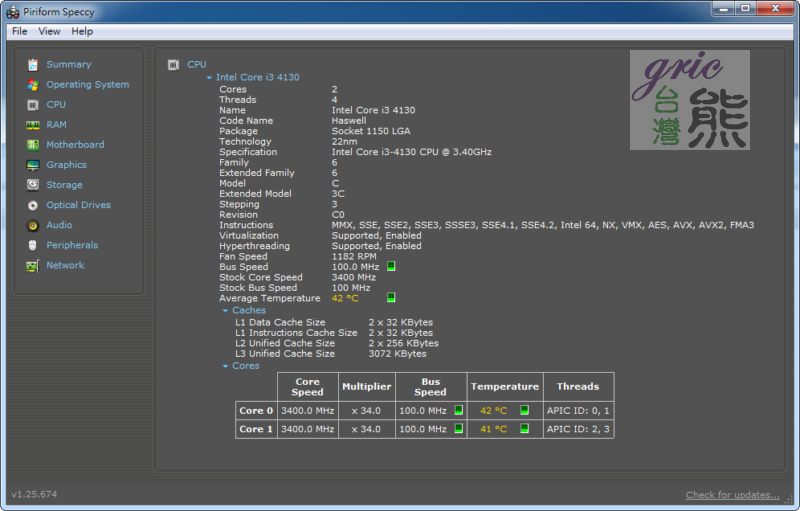Collapse the Caches section
The width and height of the screenshot is (800, 511).
[x=225, y=311]
